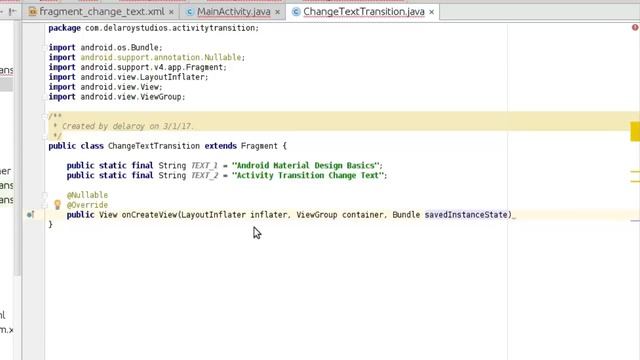Click the greyed import android.support.annotation.Nullable

tap(162, 58)
